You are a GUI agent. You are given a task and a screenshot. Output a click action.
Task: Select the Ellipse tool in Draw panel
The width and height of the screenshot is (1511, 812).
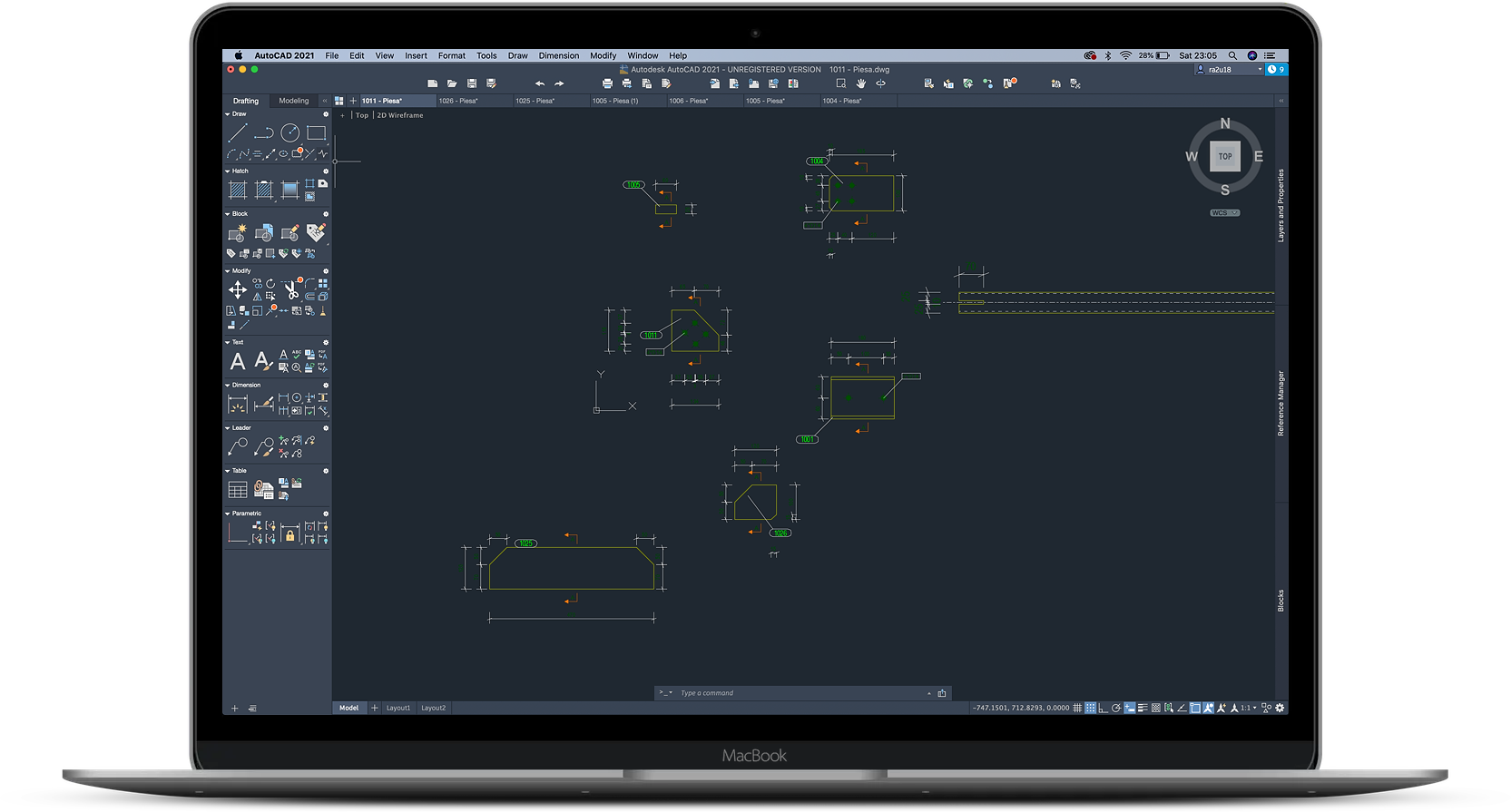(283, 154)
